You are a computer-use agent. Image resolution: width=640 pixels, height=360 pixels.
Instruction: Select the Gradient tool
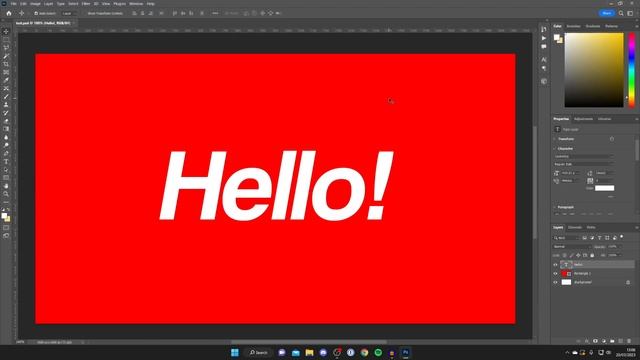click(x=6, y=129)
